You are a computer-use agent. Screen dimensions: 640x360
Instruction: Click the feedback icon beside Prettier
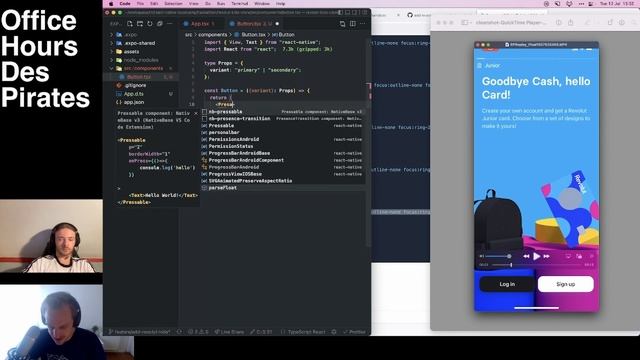tap(334, 332)
